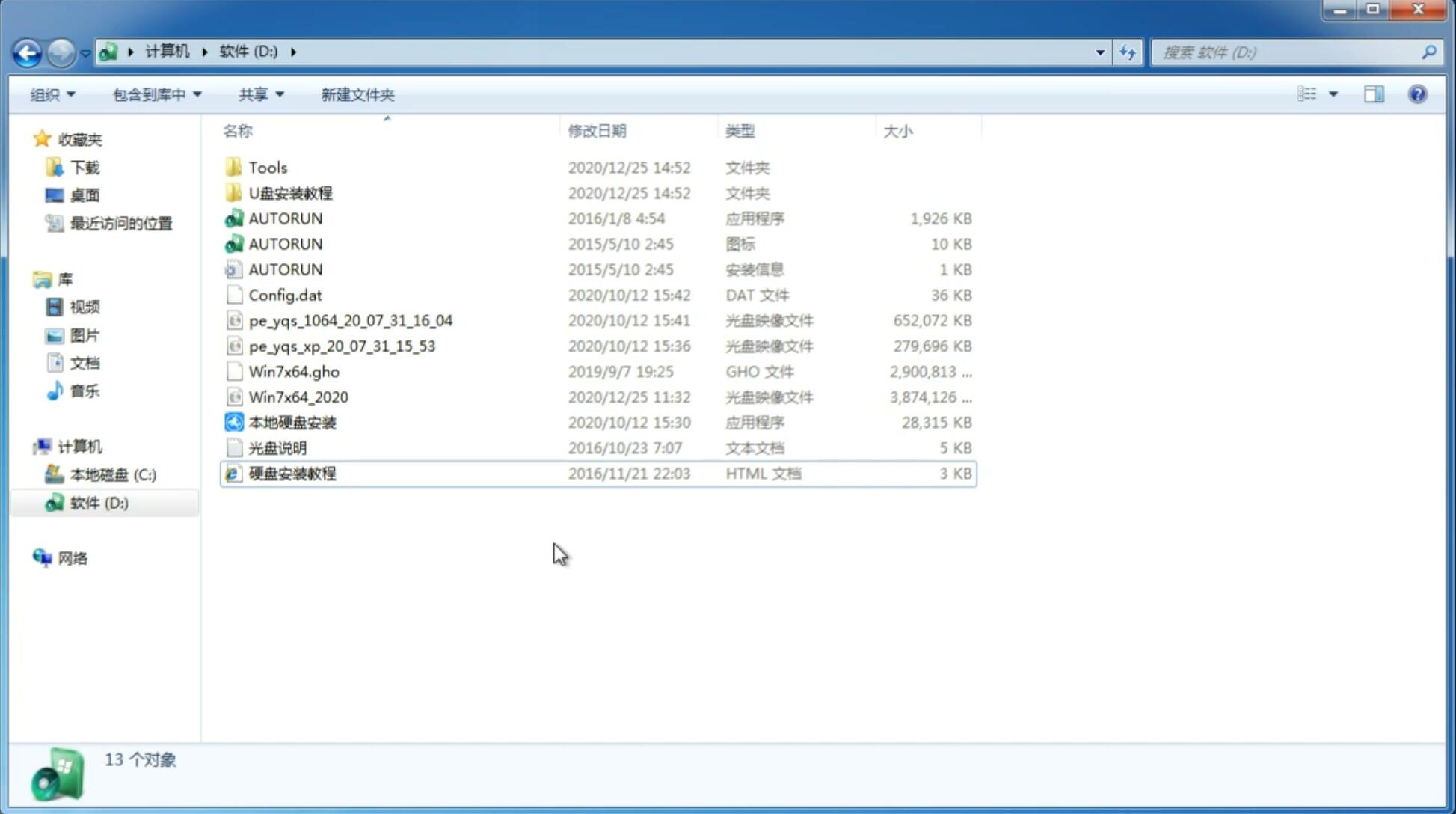
Task: Open Win7x64.gho ghost file
Action: coord(295,371)
